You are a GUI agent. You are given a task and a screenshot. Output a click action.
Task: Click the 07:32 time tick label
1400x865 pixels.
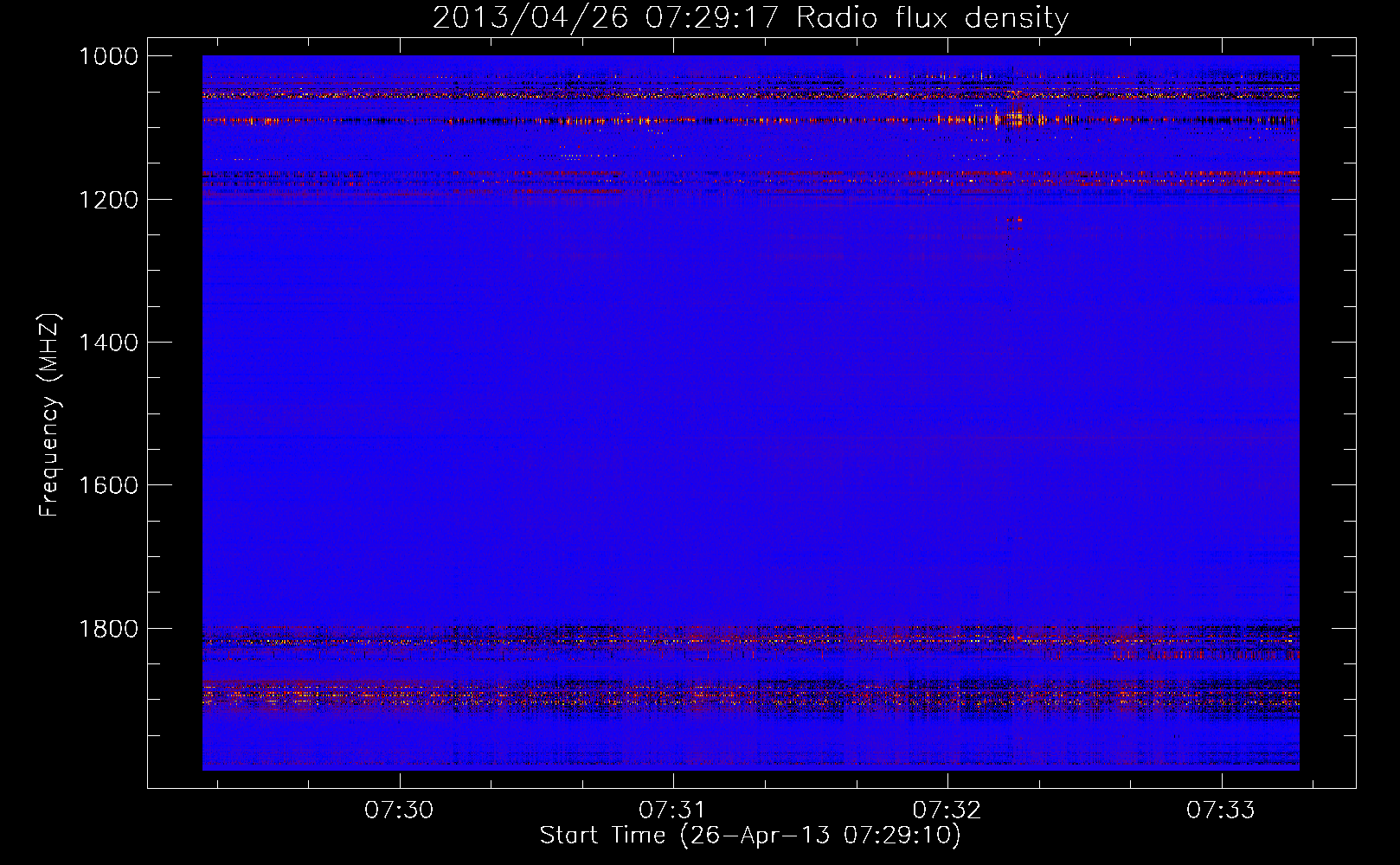click(x=947, y=810)
